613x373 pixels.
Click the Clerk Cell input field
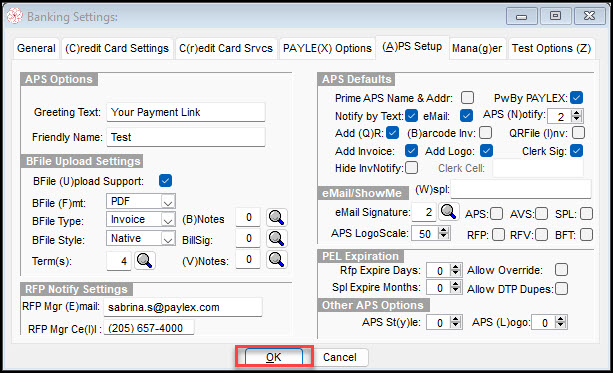tap(538, 168)
